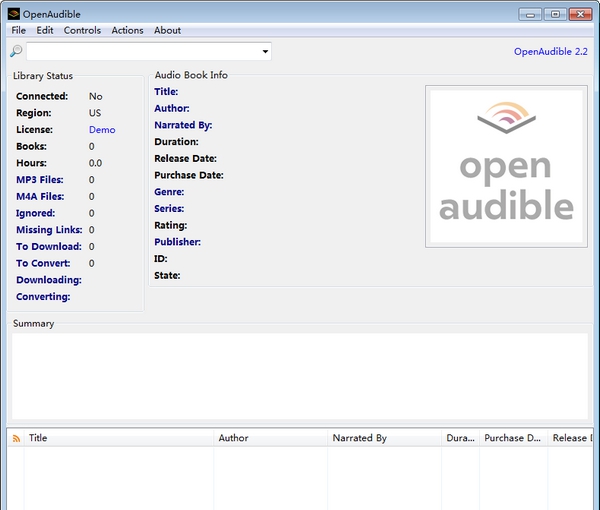600x510 pixels.
Task: Click the search magnifier icon
Action: [x=16, y=51]
